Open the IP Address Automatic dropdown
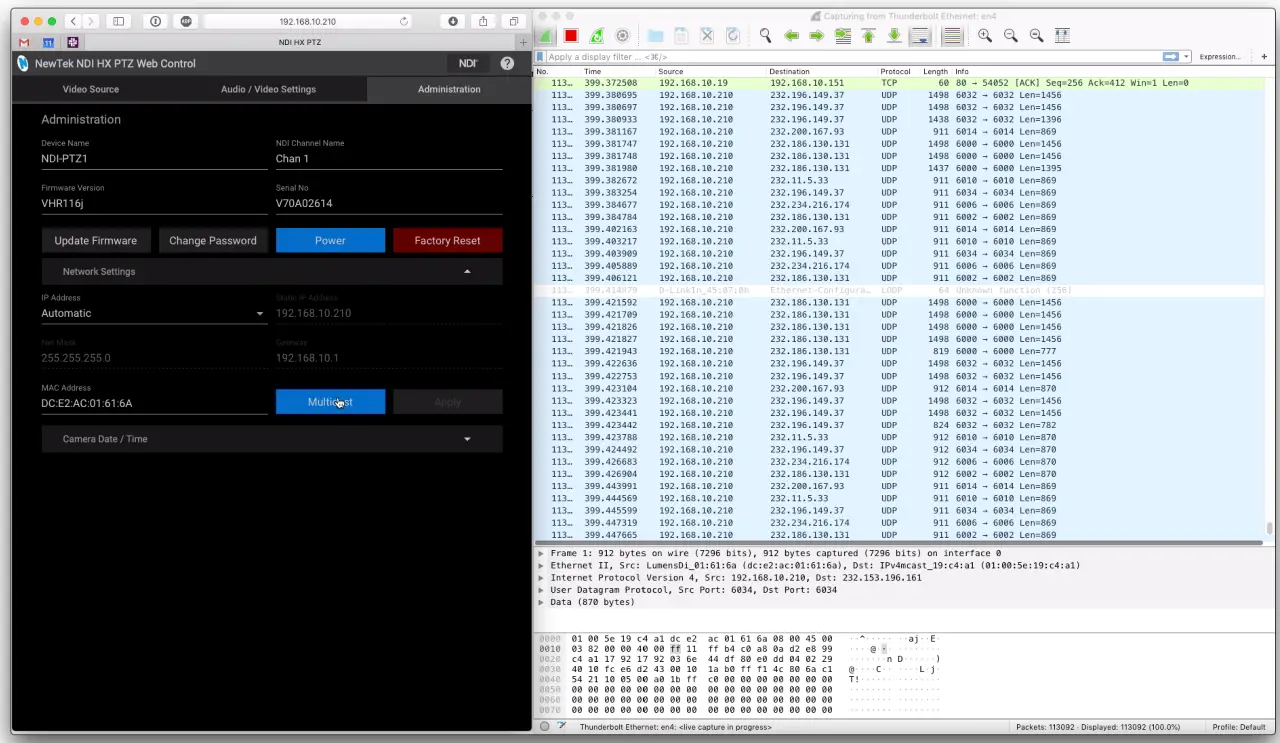The height and width of the screenshot is (743, 1280). pyautogui.click(x=153, y=314)
